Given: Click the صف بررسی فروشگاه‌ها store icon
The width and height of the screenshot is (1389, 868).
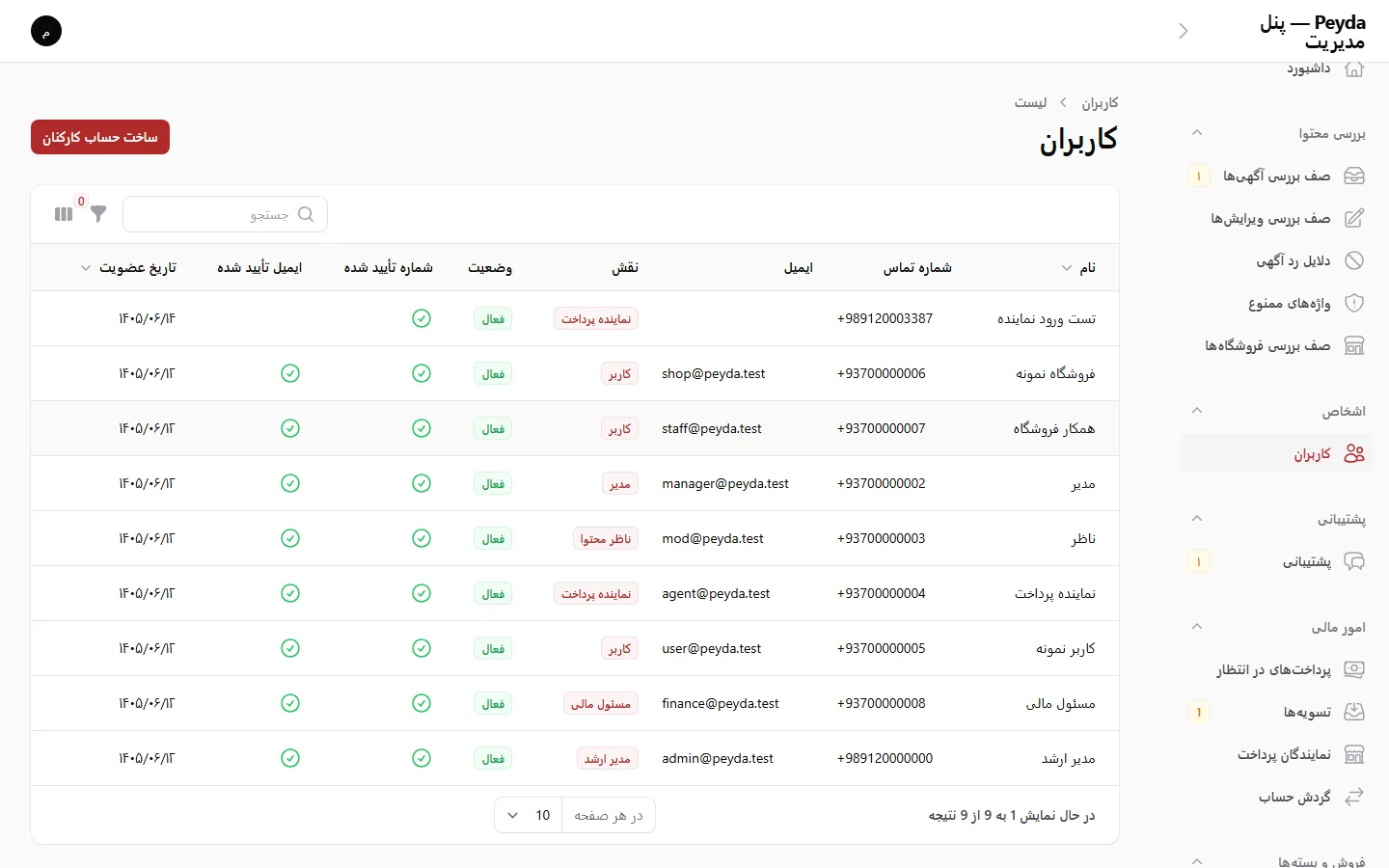Looking at the screenshot, I should [x=1354, y=345].
